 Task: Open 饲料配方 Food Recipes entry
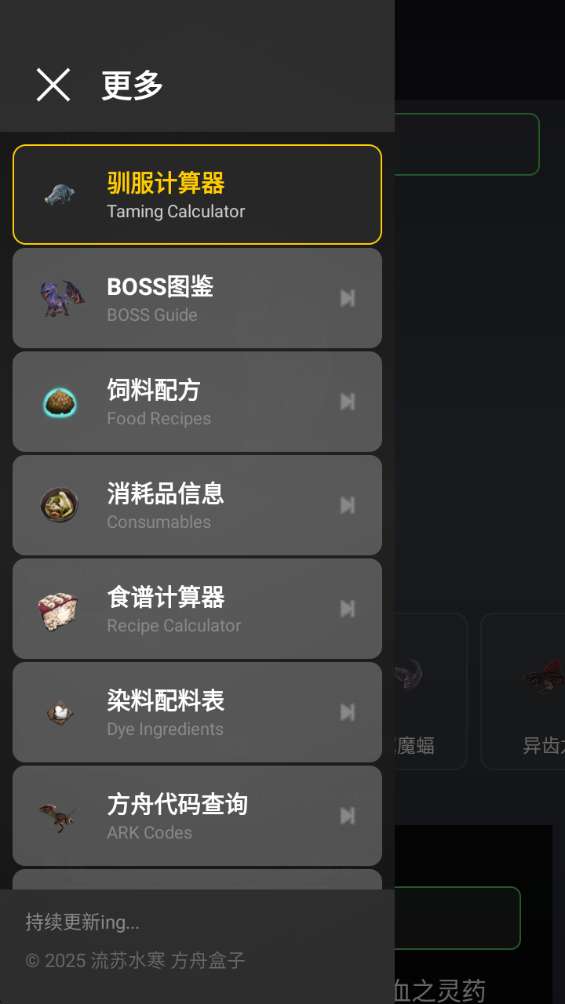[197, 402]
